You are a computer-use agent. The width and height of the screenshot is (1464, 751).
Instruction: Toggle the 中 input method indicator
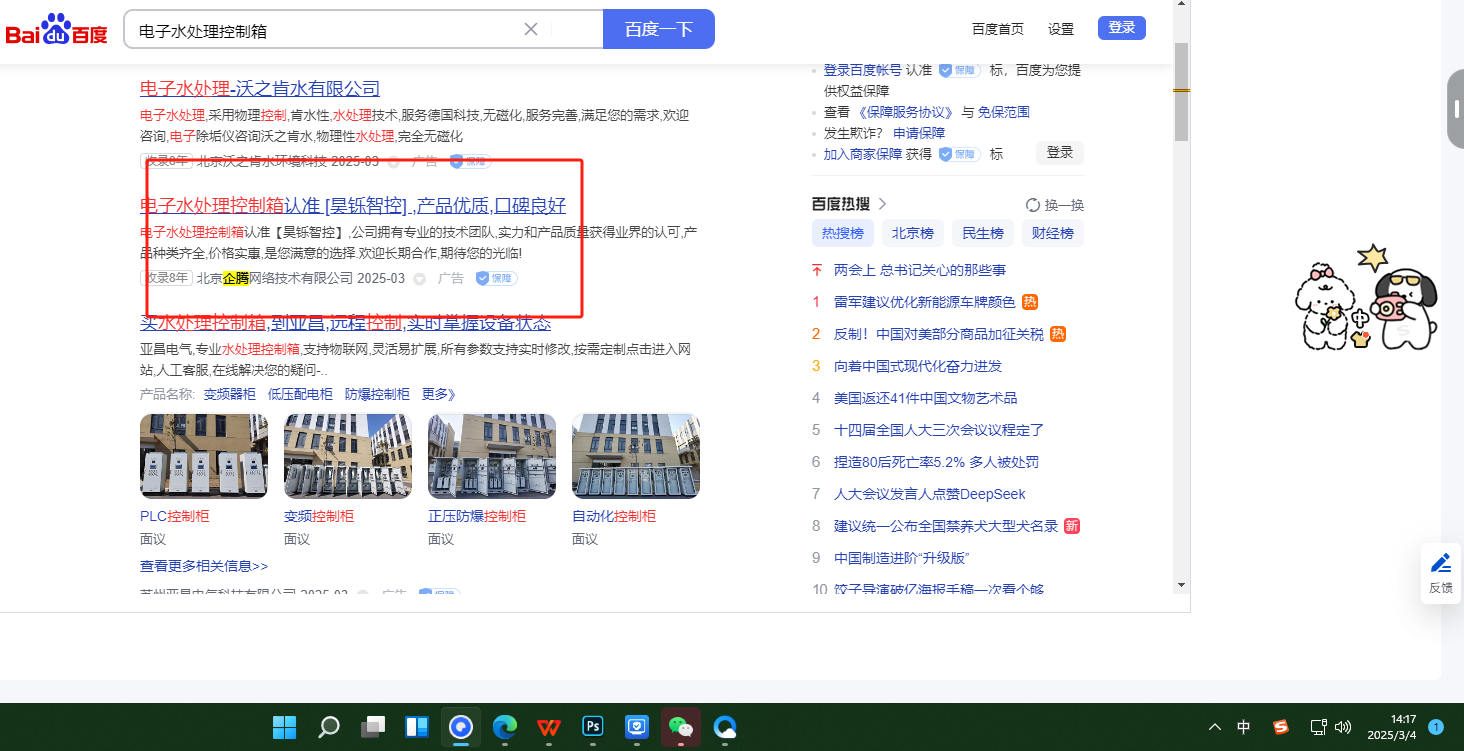point(1244,727)
